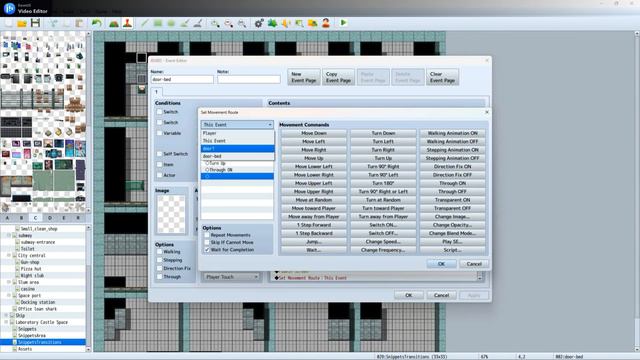Switch to tileset tab A
The height and width of the screenshot is (360, 640).
pos(7,218)
